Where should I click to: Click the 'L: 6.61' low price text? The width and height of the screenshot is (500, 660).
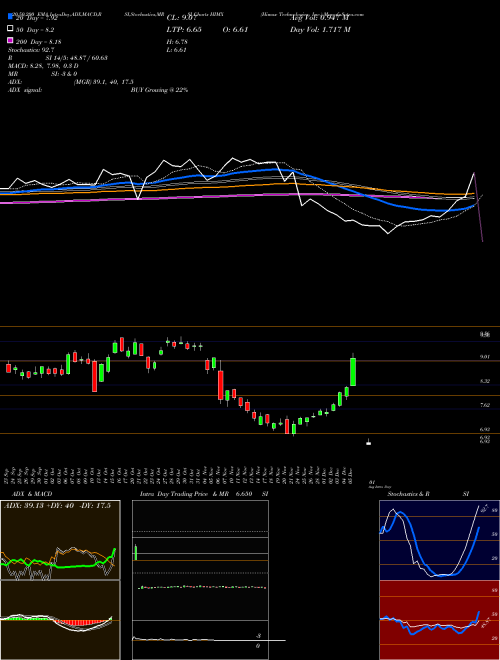click(x=177, y=50)
